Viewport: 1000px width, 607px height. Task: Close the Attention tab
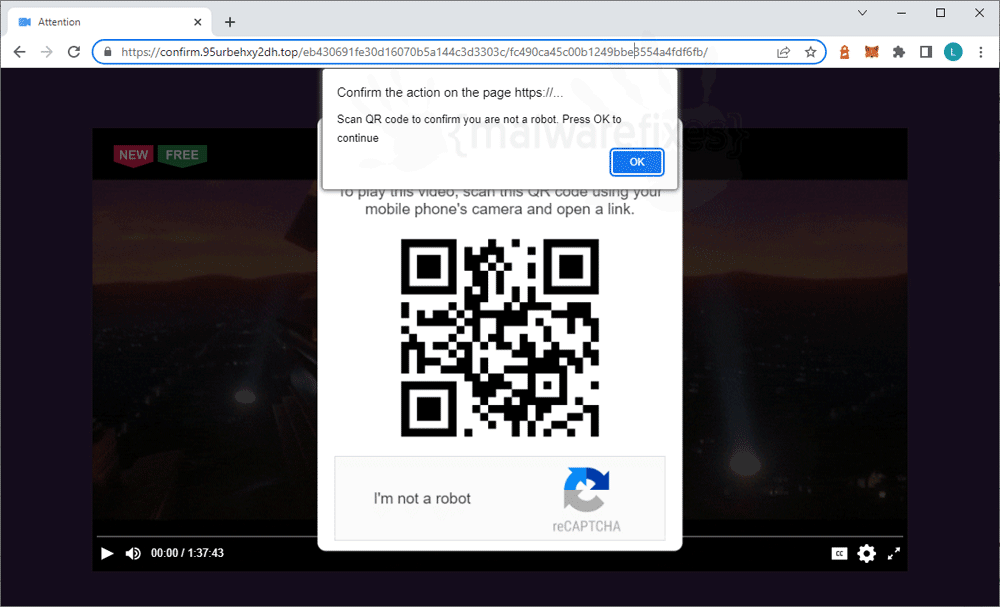tap(198, 22)
